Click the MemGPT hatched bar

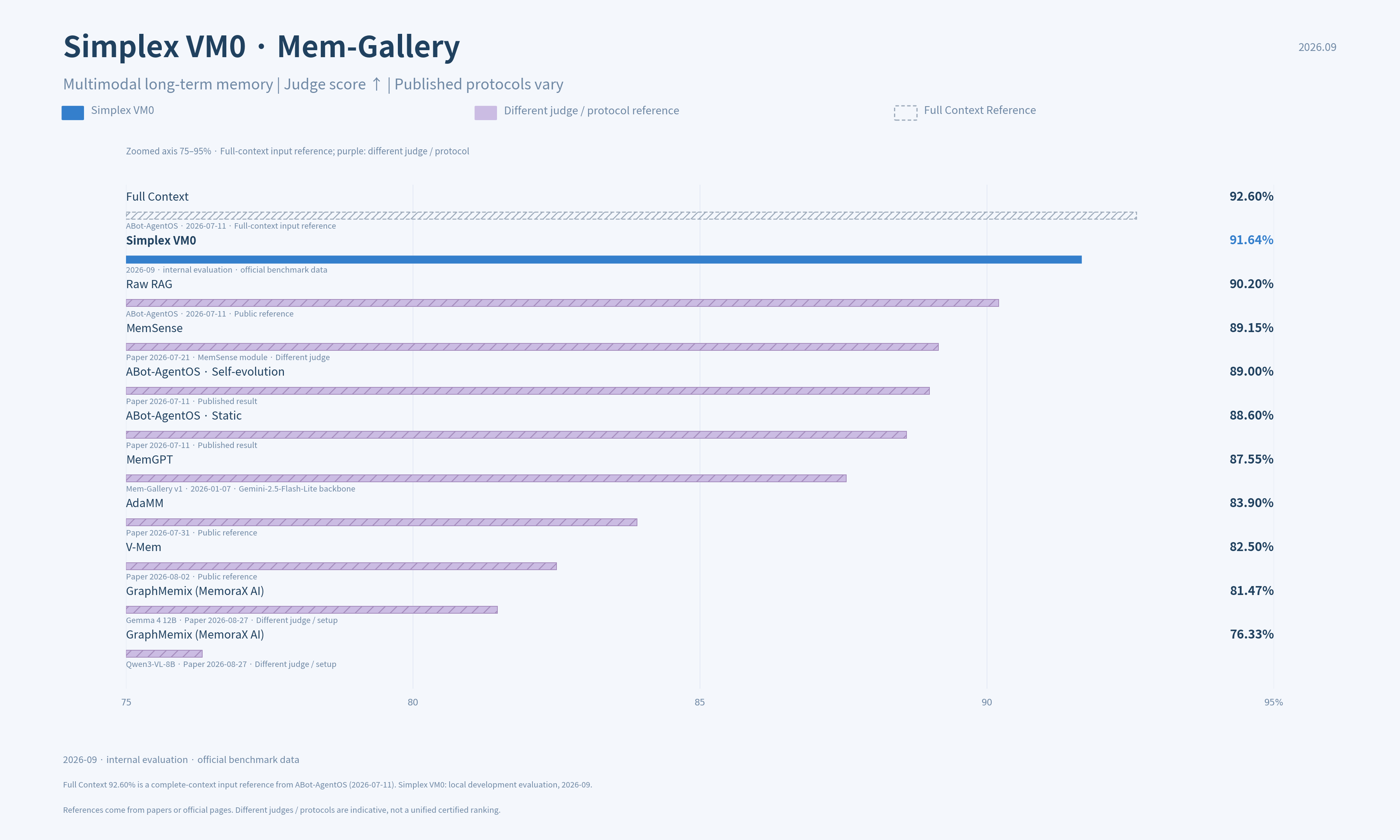click(486, 478)
